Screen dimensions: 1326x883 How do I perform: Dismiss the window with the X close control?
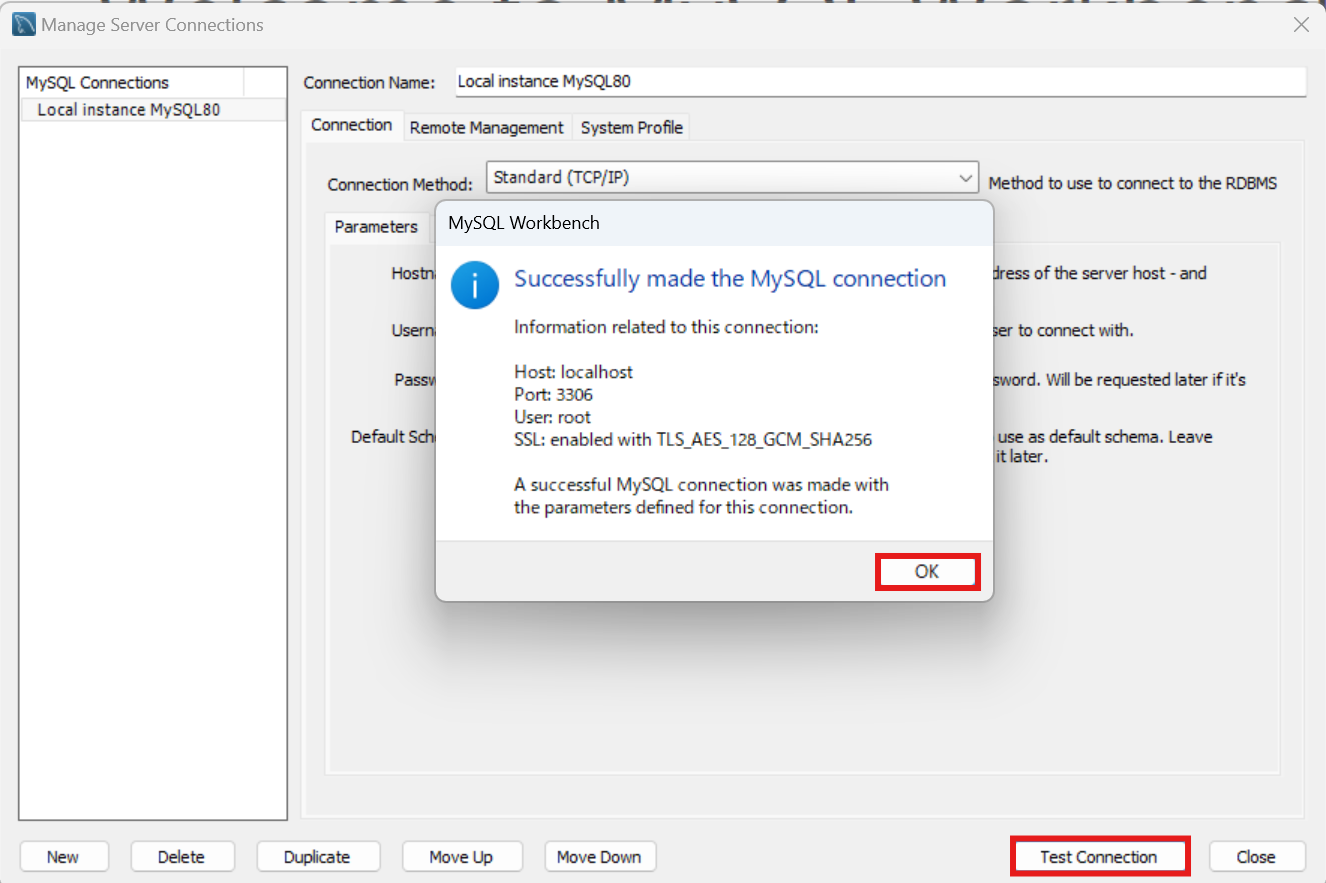(x=1301, y=25)
